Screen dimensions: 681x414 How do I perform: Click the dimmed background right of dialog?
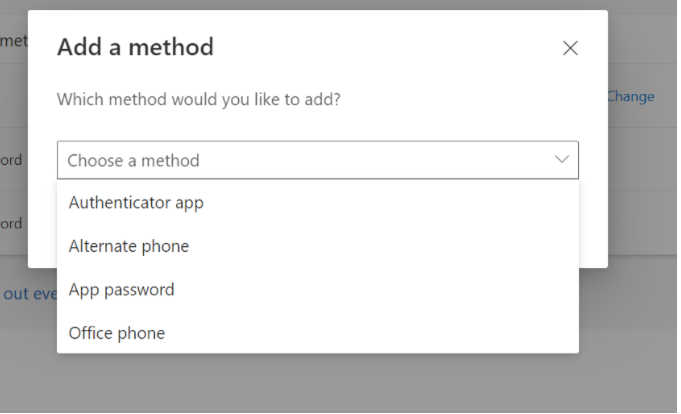click(x=643, y=200)
